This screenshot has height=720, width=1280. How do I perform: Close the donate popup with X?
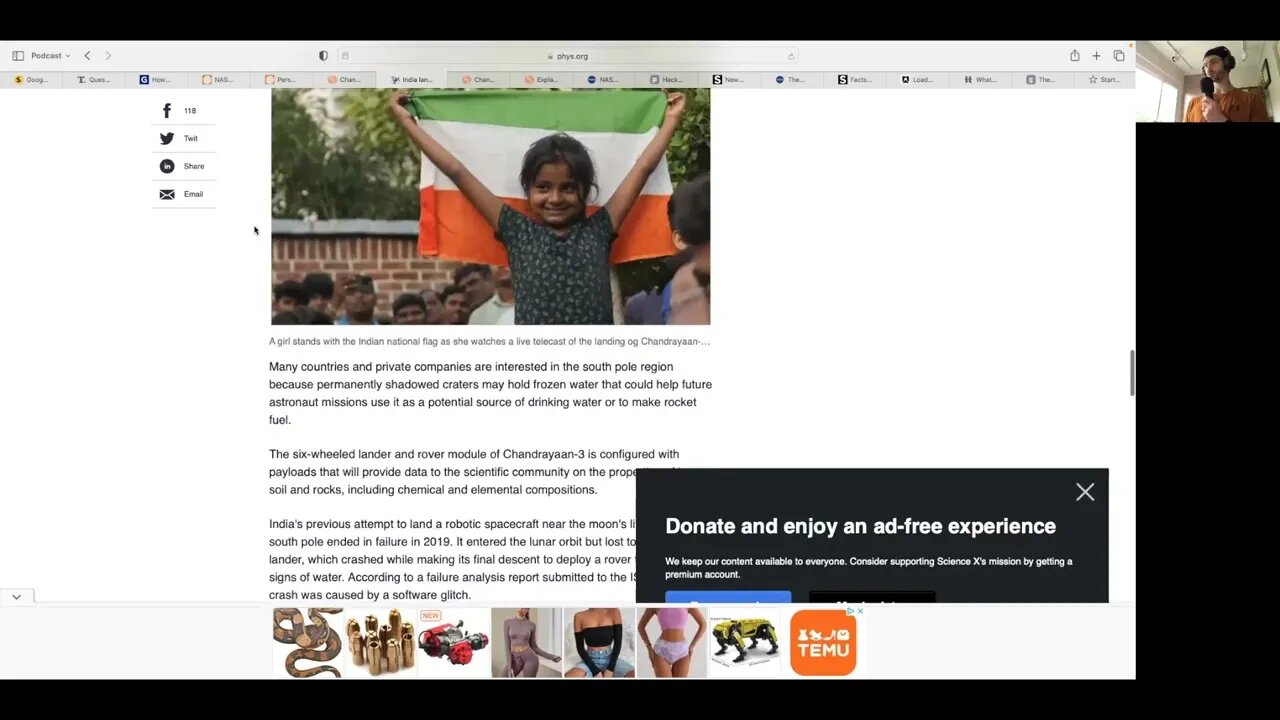[x=1085, y=492]
